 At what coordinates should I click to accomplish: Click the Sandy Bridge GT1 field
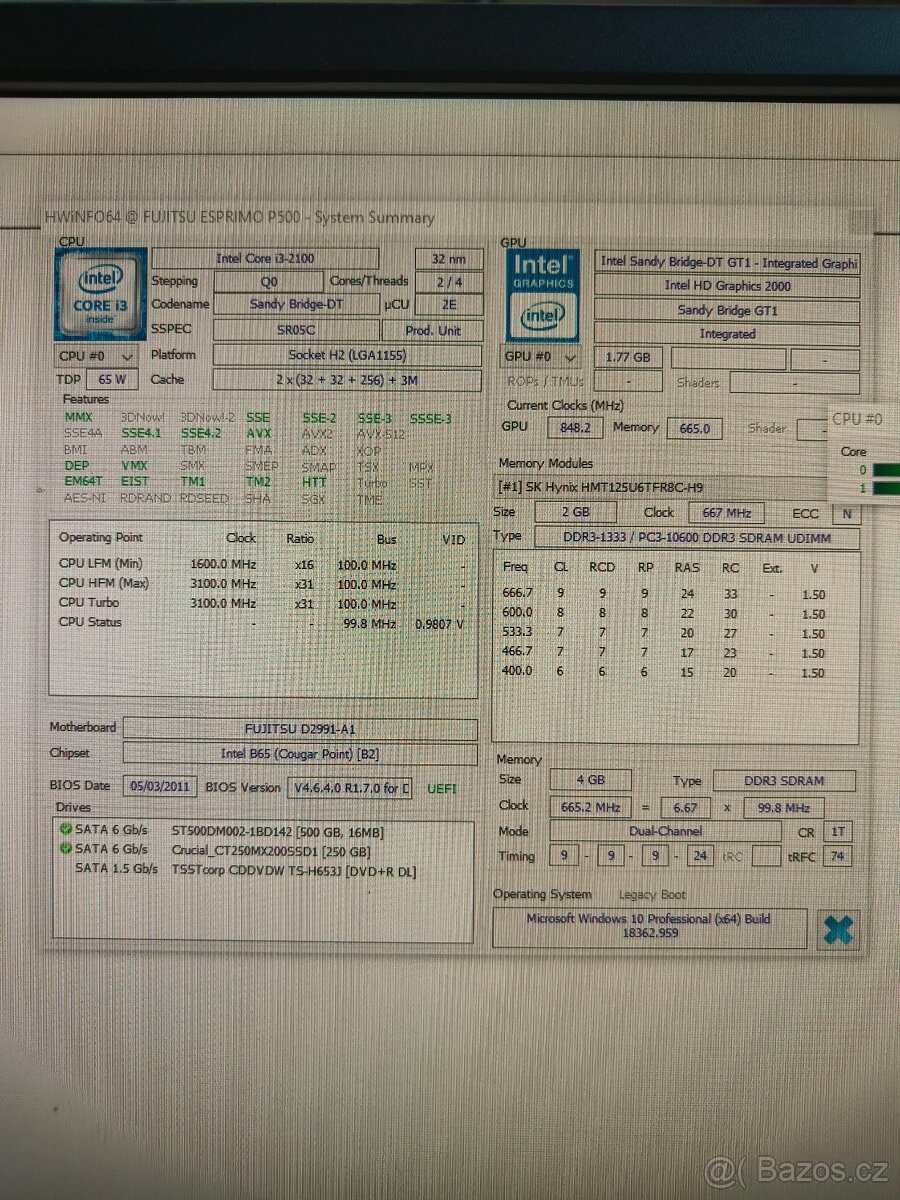(727, 310)
